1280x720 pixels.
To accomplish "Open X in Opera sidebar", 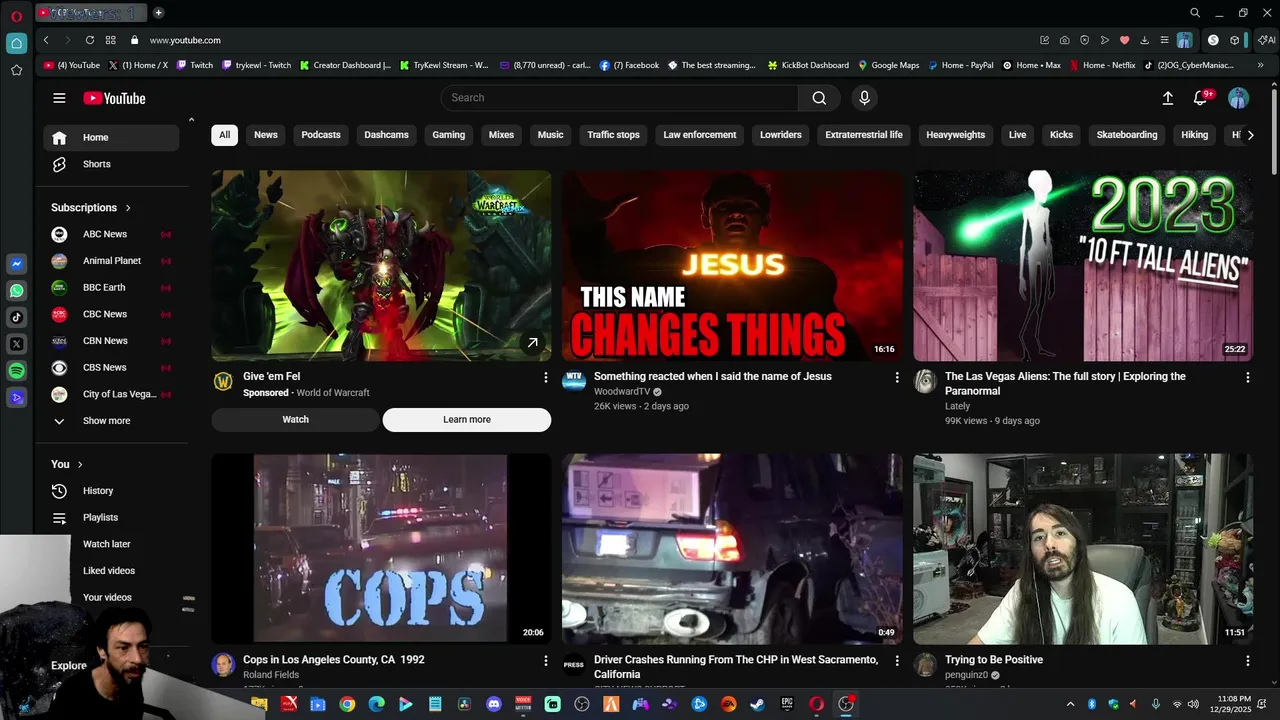I will tap(16, 344).
